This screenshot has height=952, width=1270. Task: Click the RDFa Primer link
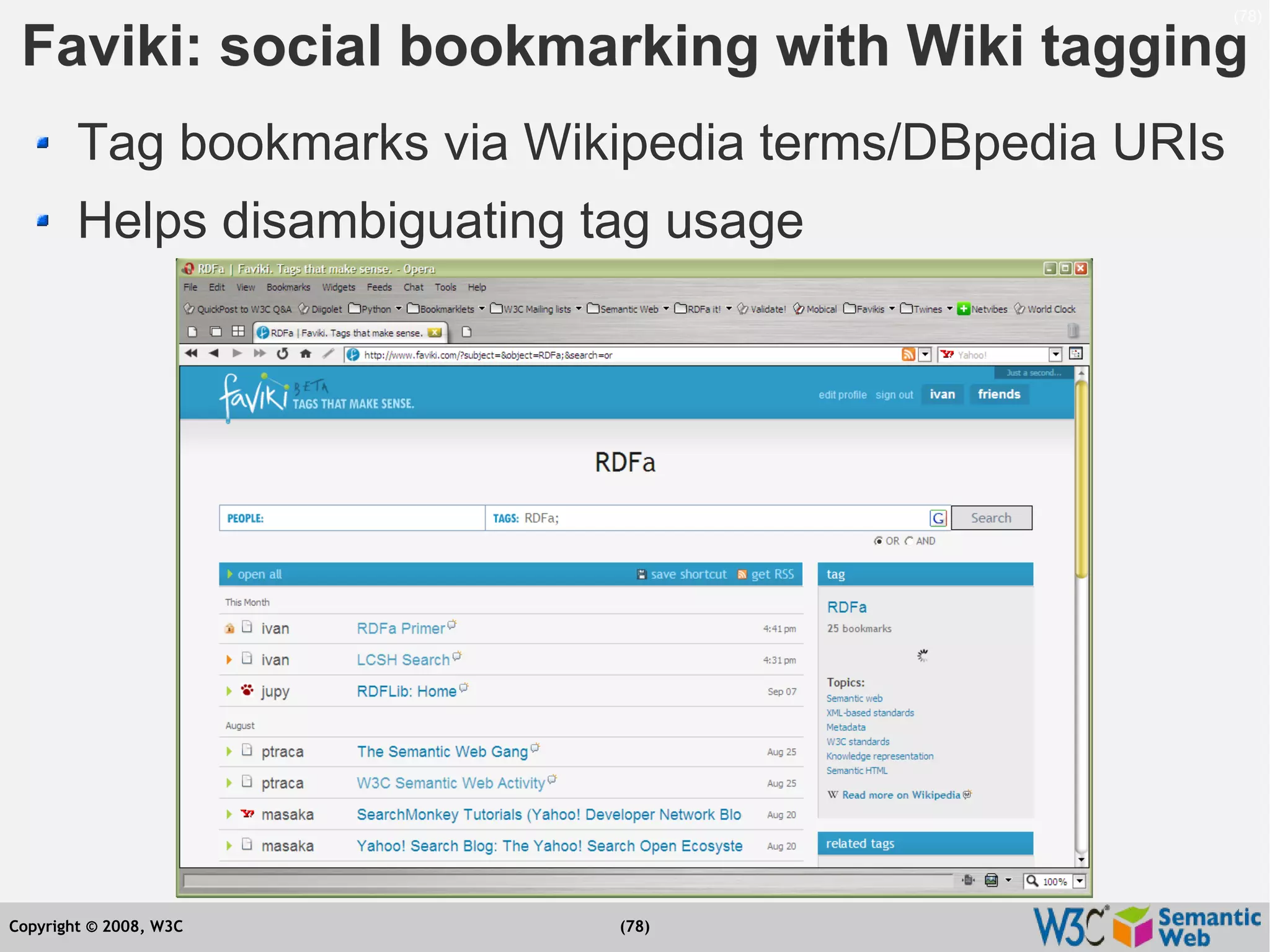[401, 628]
